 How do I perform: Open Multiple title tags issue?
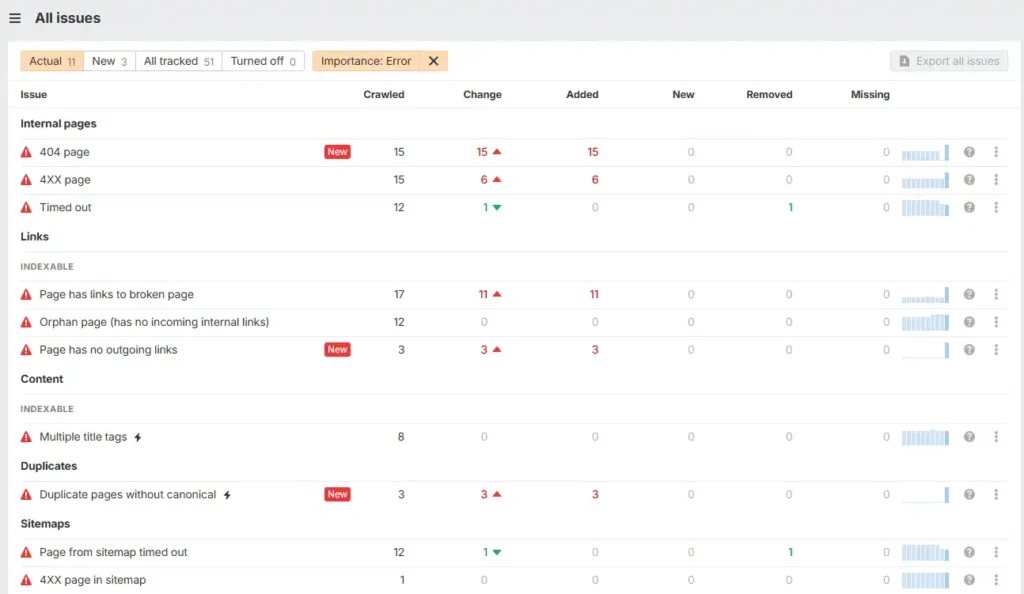tap(83, 437)
